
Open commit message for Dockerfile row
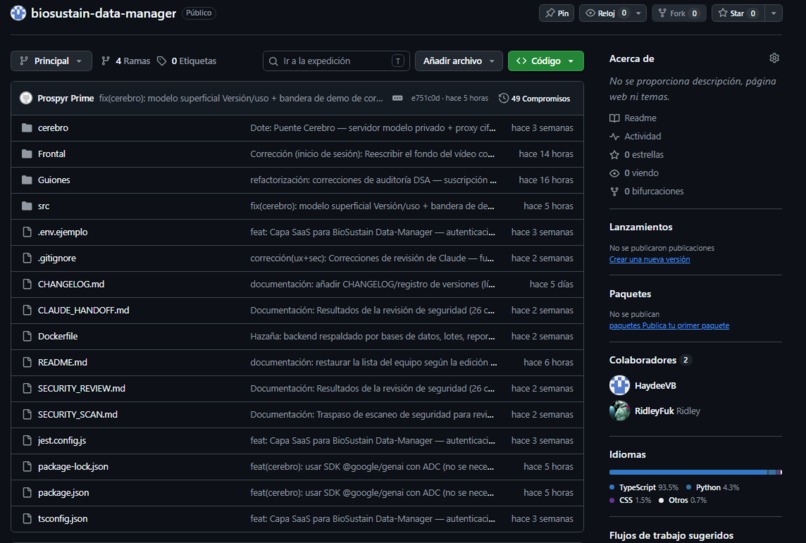[373, 336]
